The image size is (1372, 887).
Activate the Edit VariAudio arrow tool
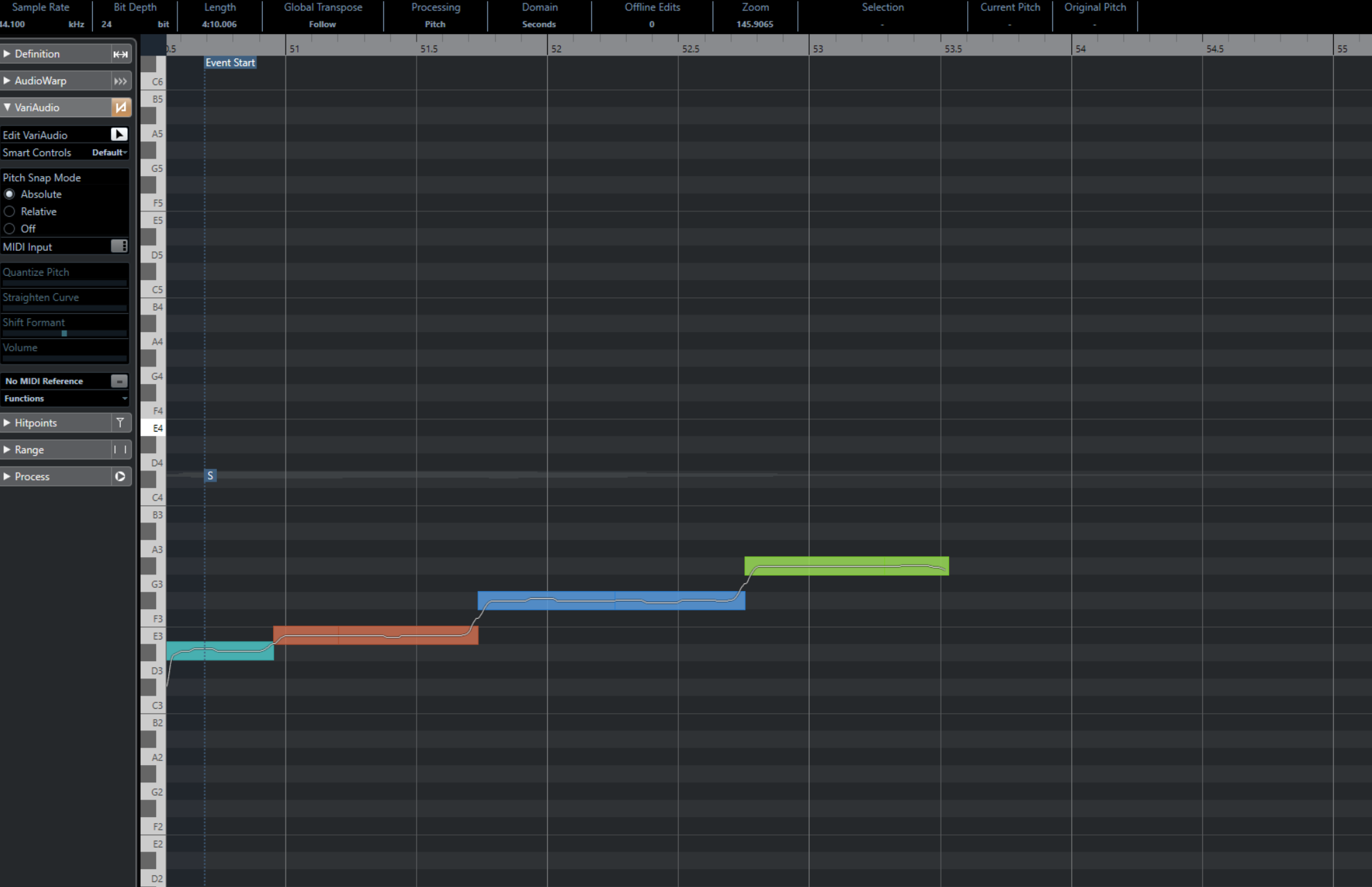click(119, 134)
